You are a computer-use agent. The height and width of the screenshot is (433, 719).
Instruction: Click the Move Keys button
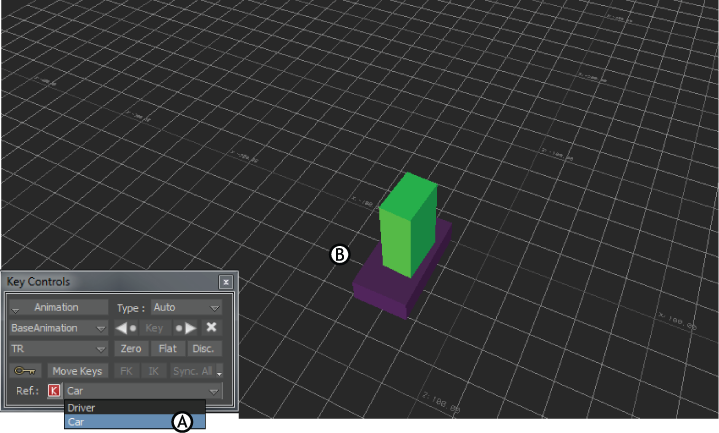click(77, 371)
